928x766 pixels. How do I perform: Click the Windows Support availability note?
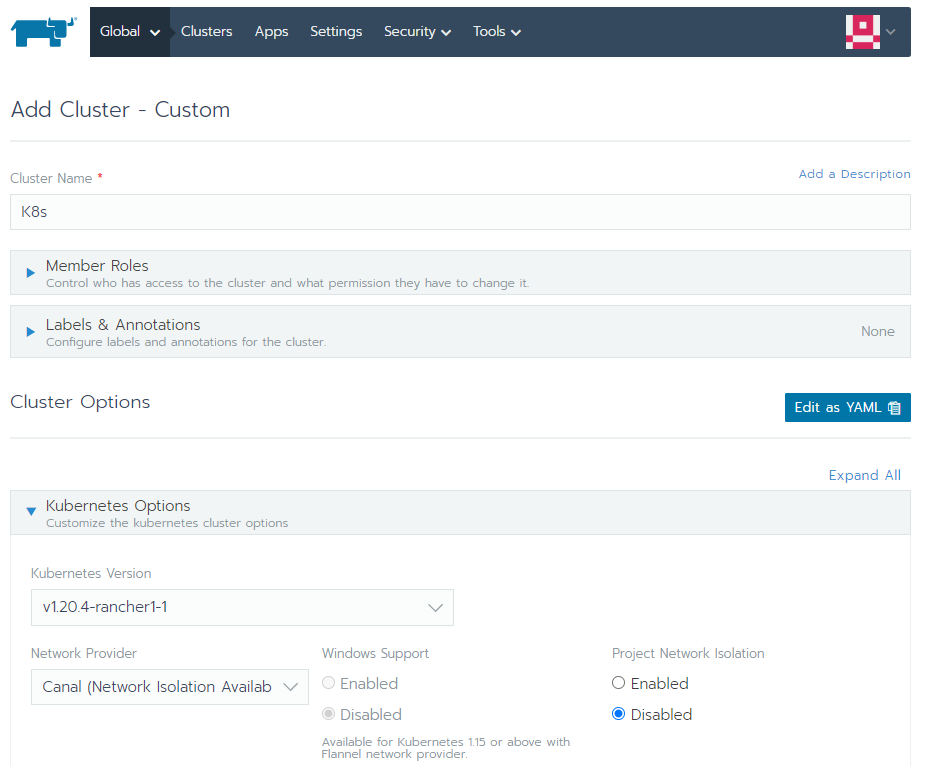446,748
